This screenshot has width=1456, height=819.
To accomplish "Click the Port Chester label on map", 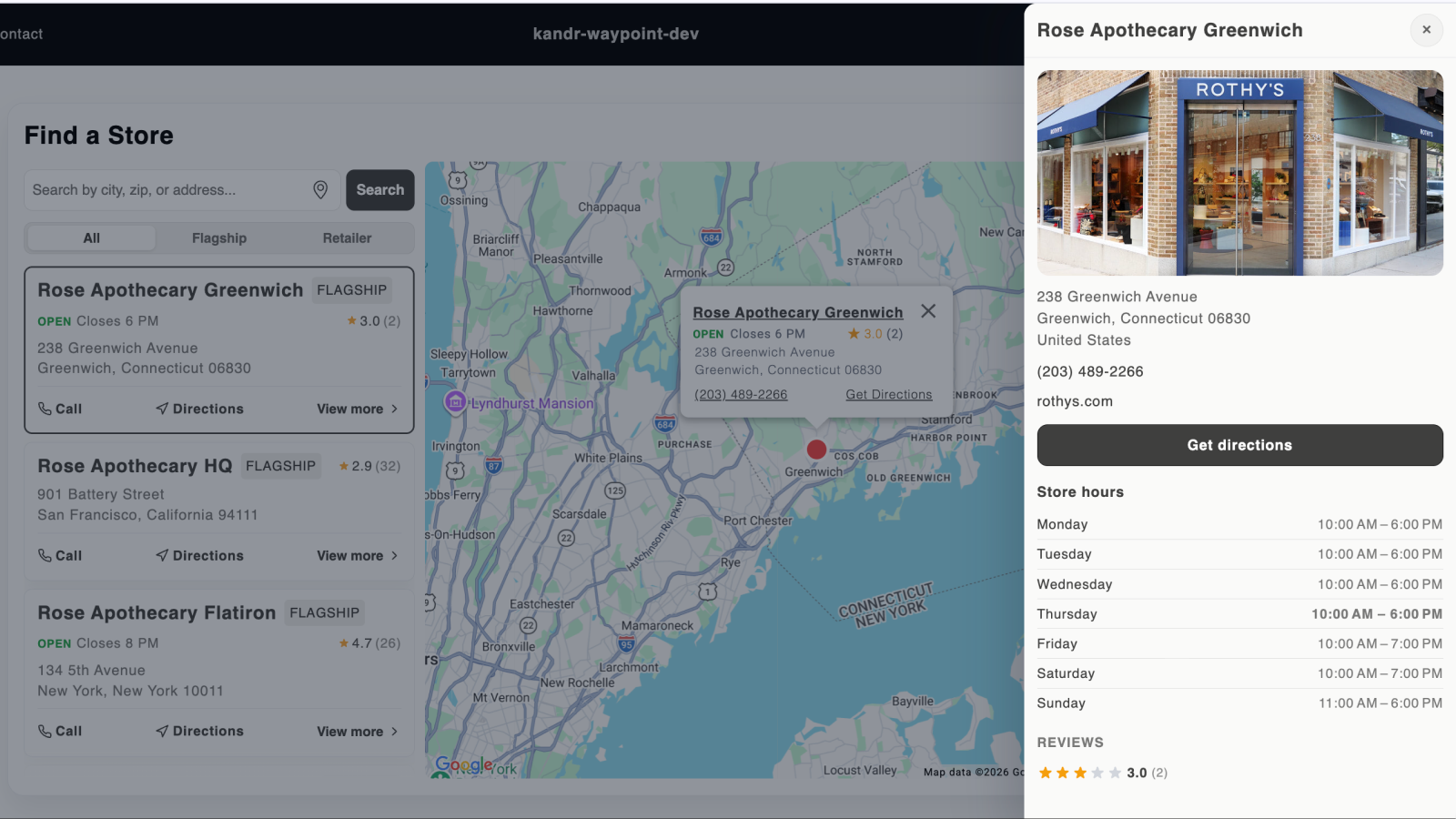I will [x=758, y=521].
